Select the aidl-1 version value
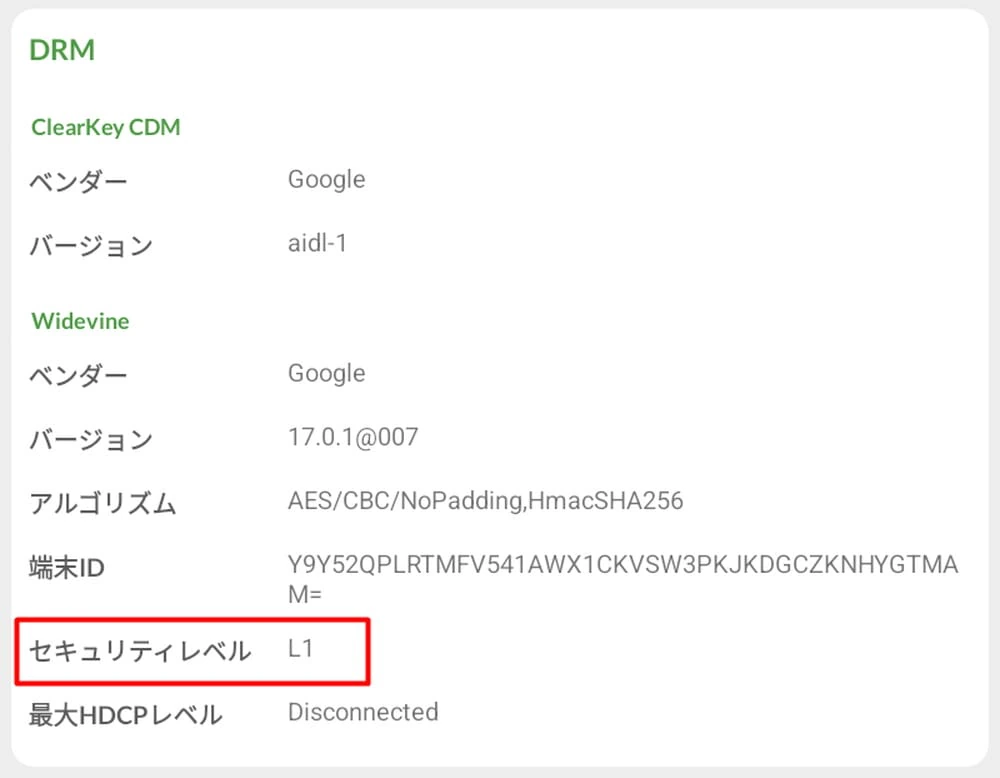Image resolution: width=1000 pixels, height=778 pixels. click(317, 243)
